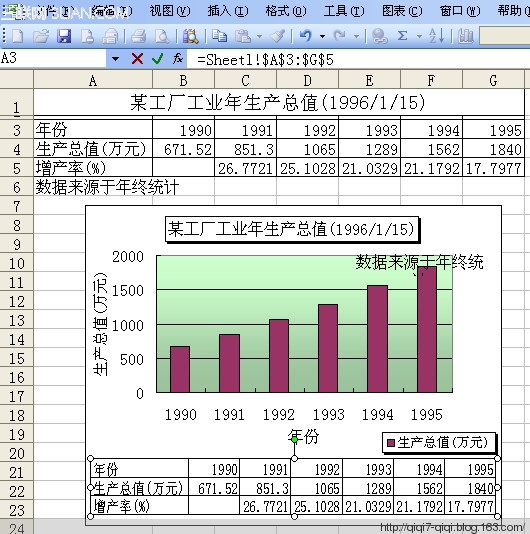Click the Format Painter brush icon
Viewport: 530px width, 534px height.
[278, 36]
